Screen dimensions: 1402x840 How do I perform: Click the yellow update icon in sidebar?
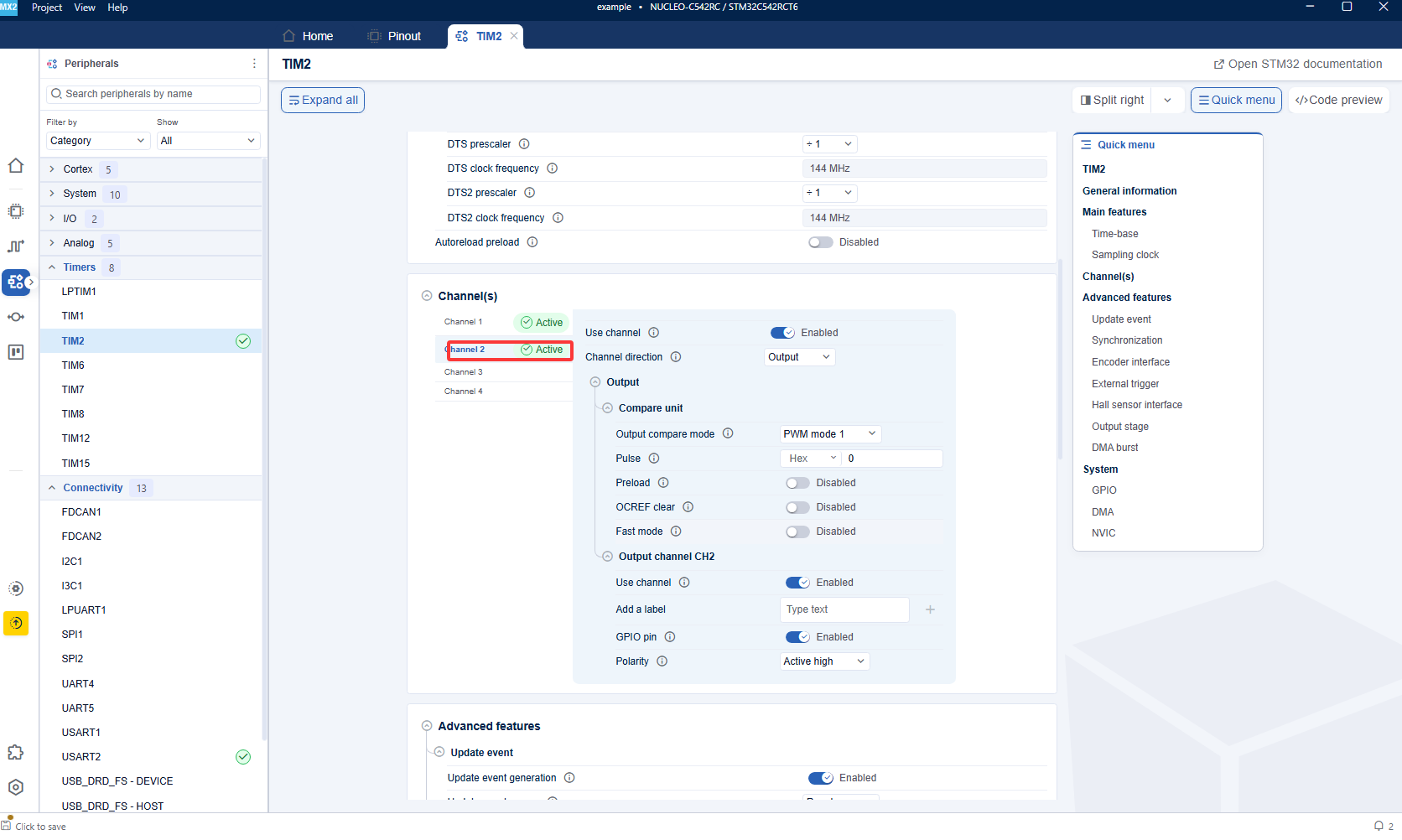[16, 623]
